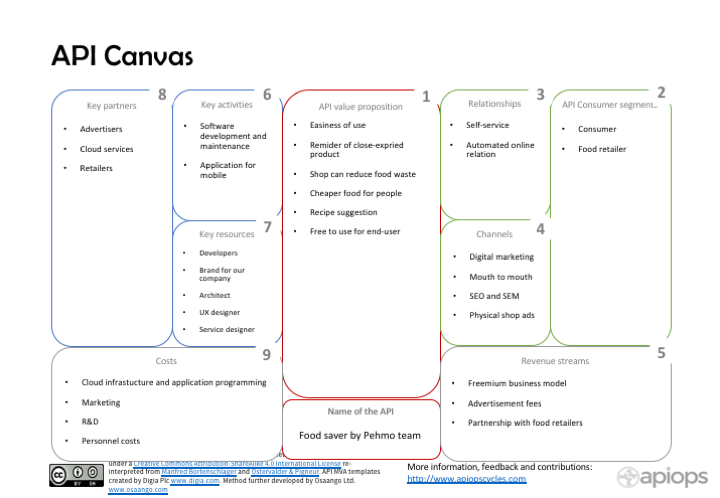Click Easiness of use text

pyautogui.click(x=338, y=125)
